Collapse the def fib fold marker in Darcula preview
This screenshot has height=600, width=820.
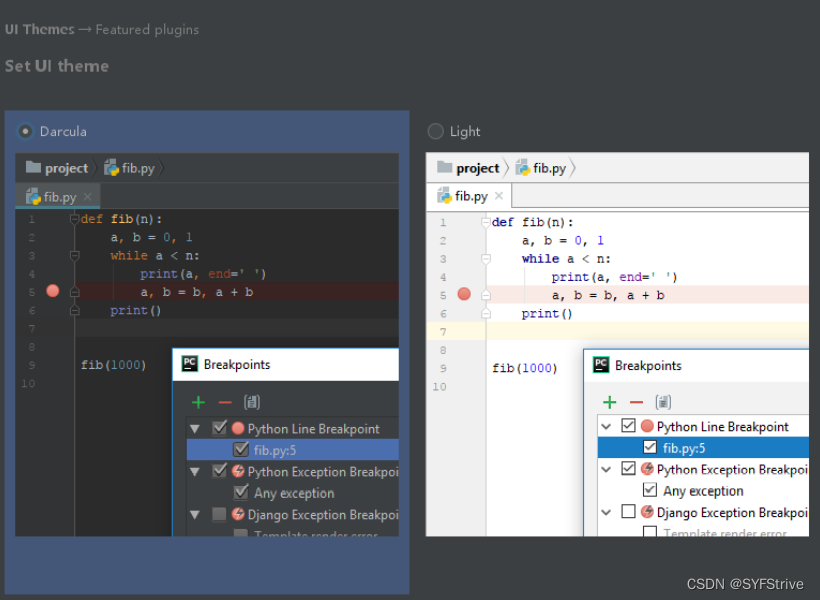pos(74,219)
